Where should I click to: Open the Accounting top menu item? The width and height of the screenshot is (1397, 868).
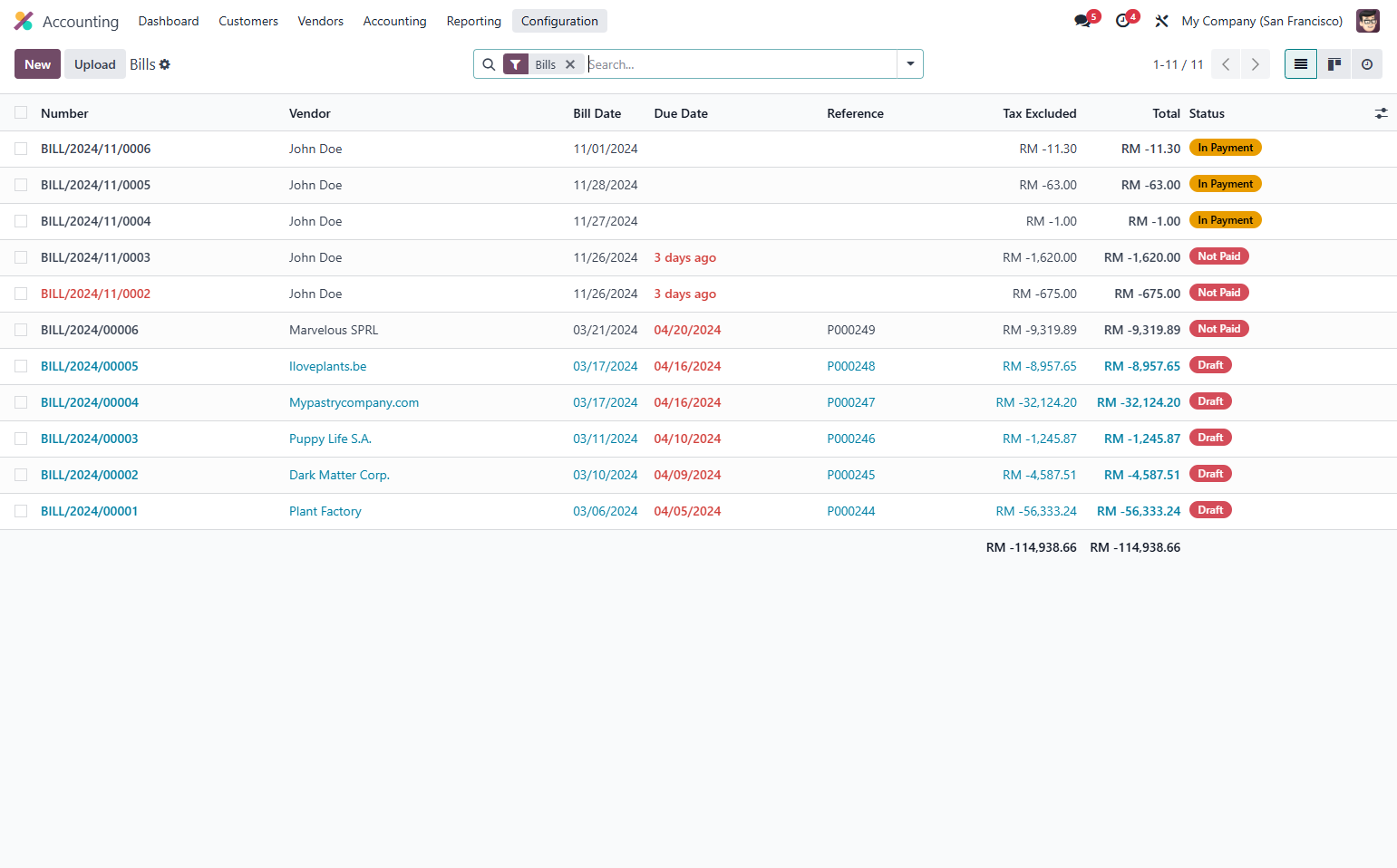pos(394,21)
